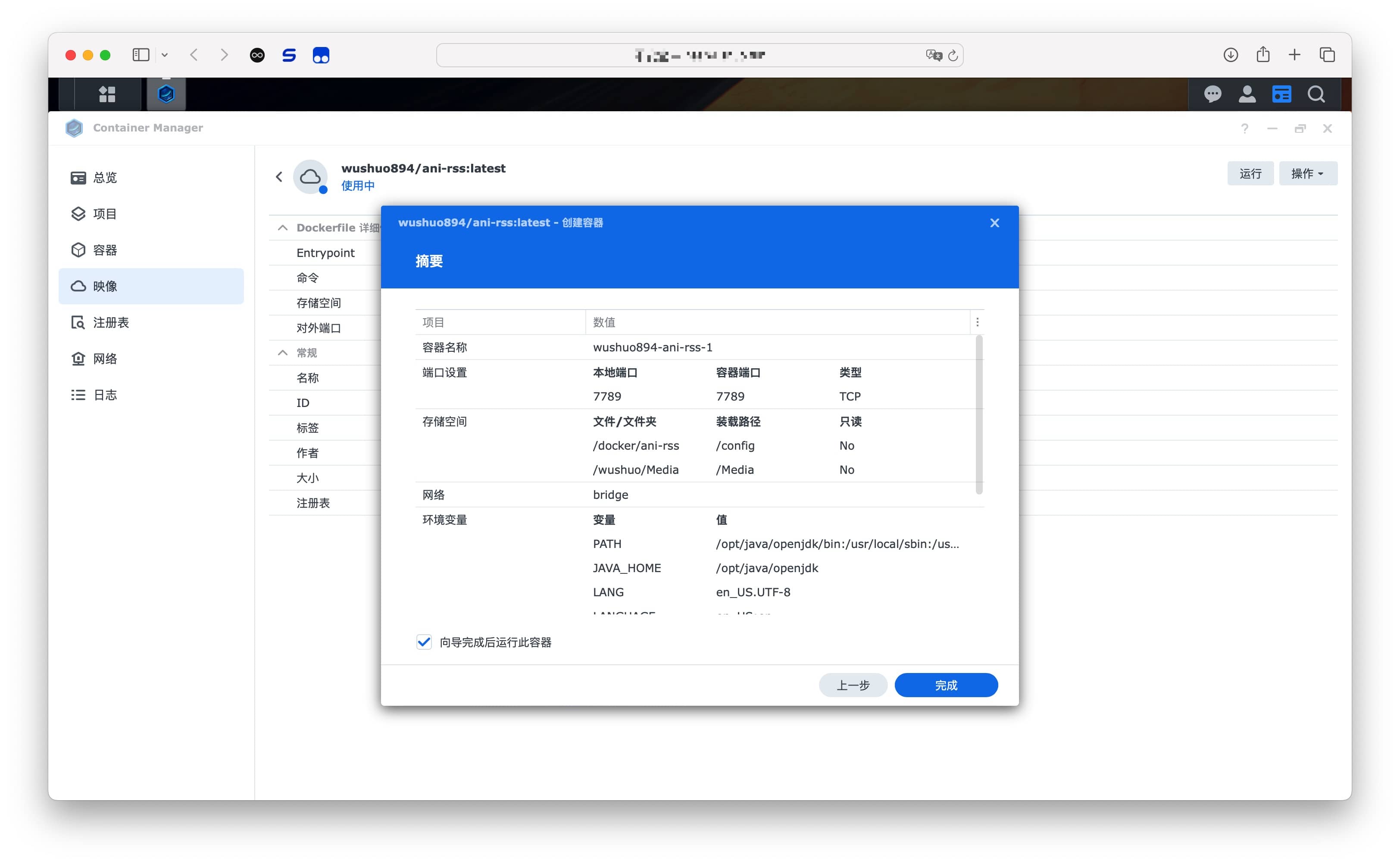Click the /wushuo/Media folder path
Image resolution: width=1400 pixels, height=864 pixels.
click(x=635, y=470)
